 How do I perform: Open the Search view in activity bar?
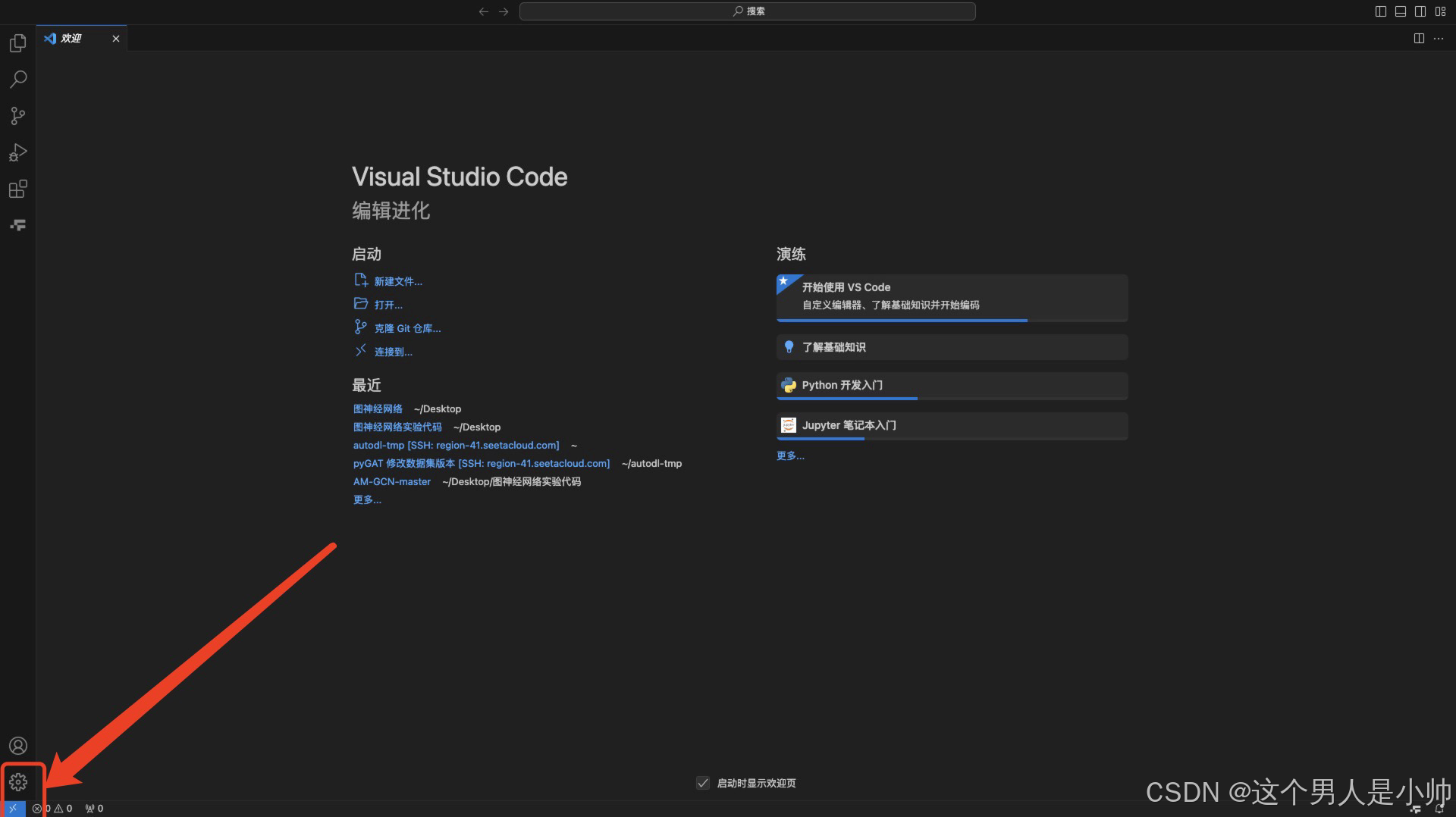(x=18, y=80)
